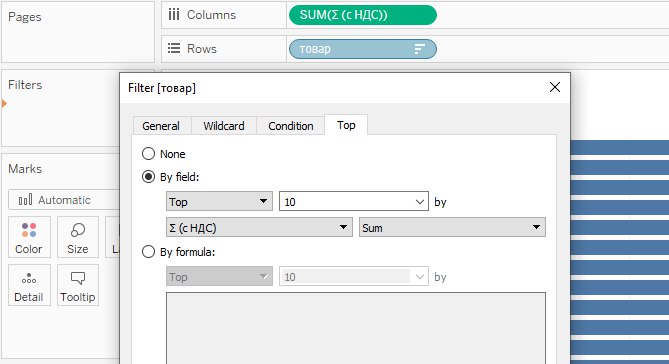
Task: Select the None radio option
Action: pos(148,154)
